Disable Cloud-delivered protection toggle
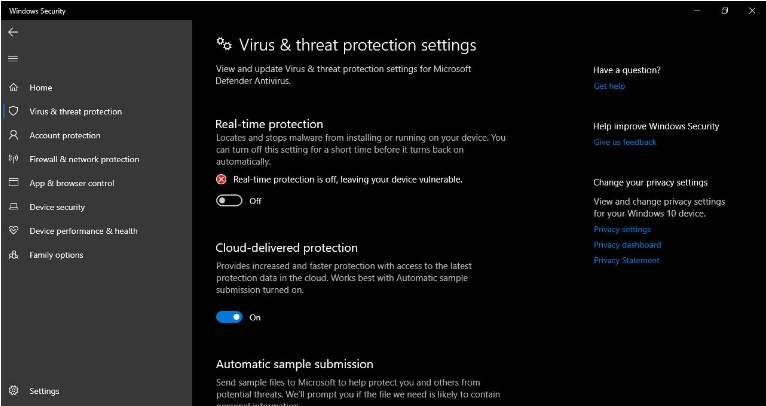The width and height of the screenshot is (766, 406). (x=229, y=318)
